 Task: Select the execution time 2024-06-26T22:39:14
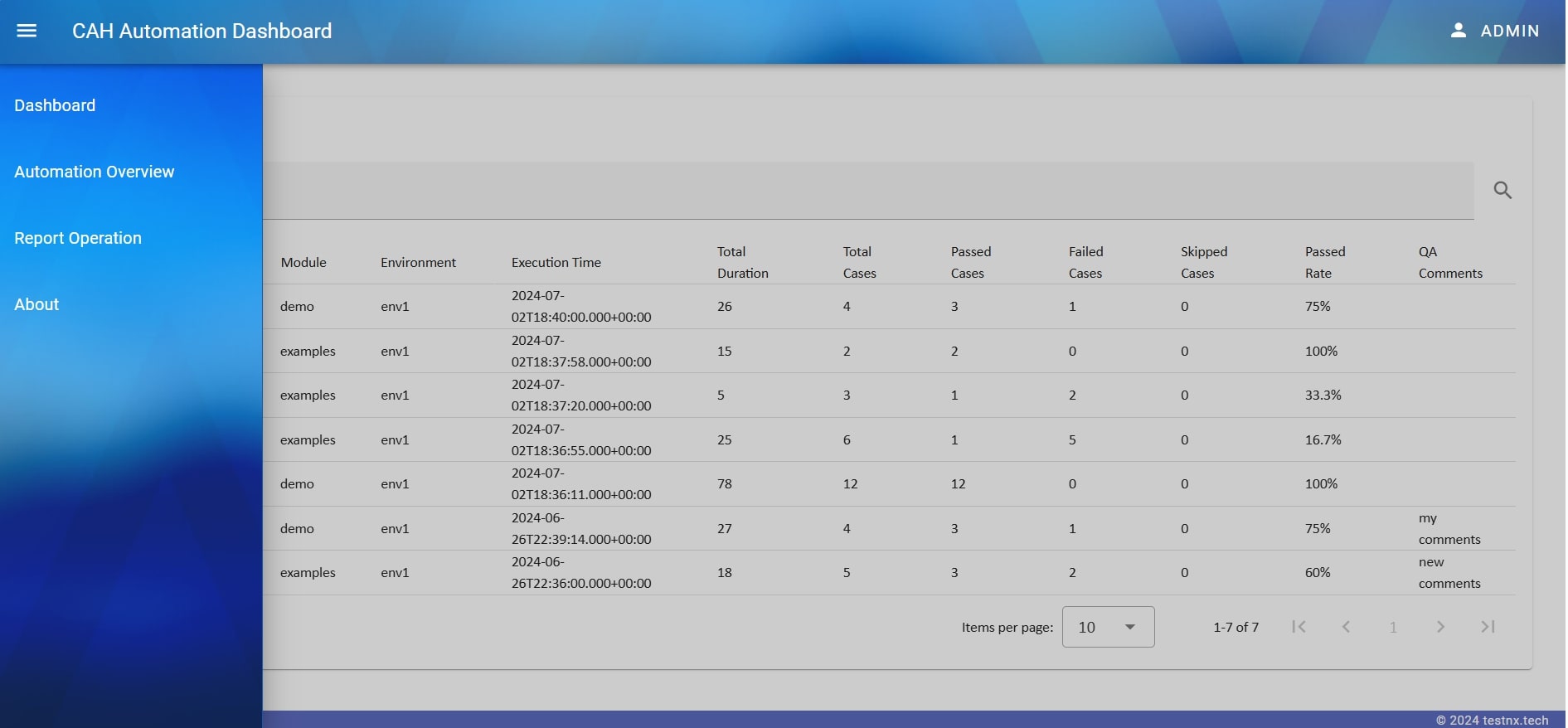[581, 528]
